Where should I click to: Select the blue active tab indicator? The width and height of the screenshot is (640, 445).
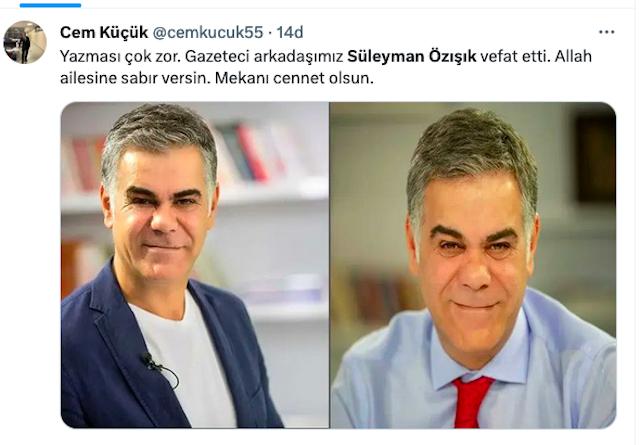point(50,5)
